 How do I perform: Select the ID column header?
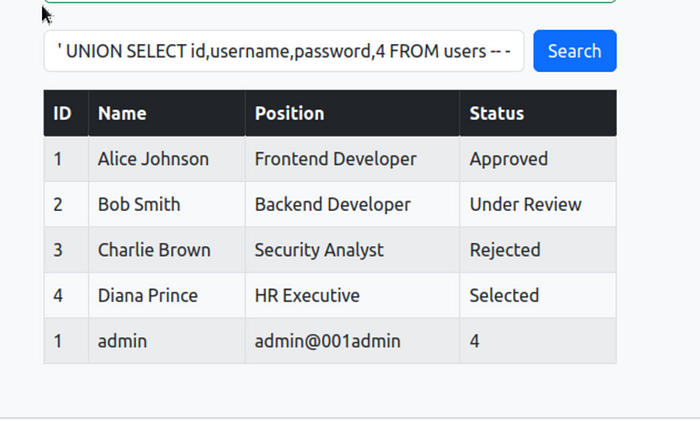(66, 113)
